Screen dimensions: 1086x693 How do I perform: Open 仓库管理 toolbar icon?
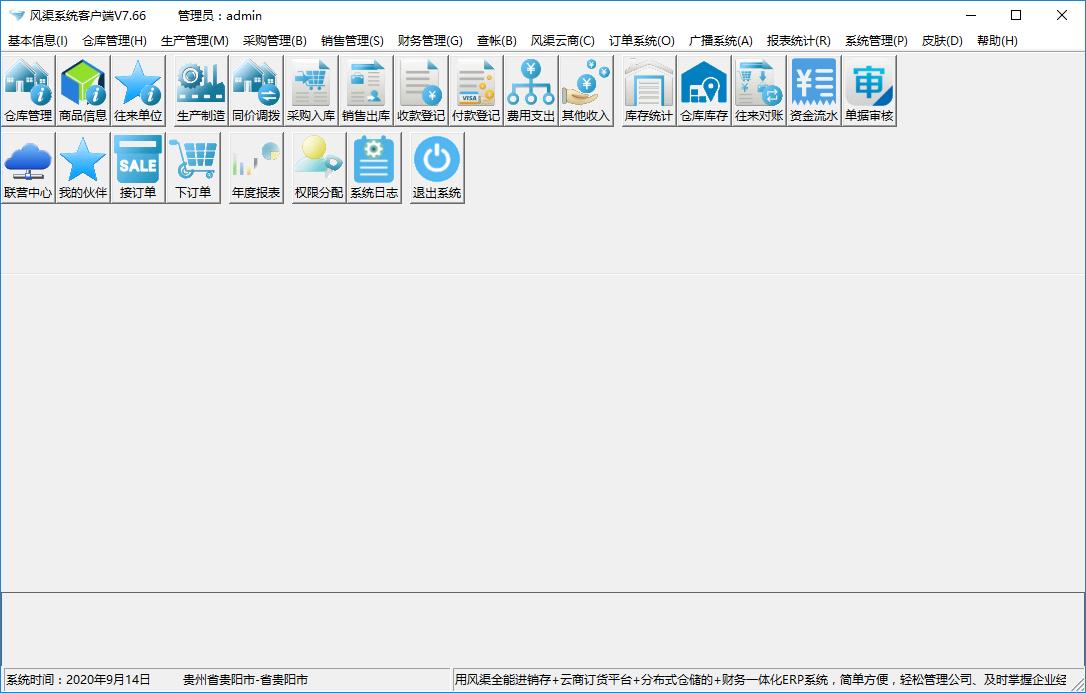point(28,91)
